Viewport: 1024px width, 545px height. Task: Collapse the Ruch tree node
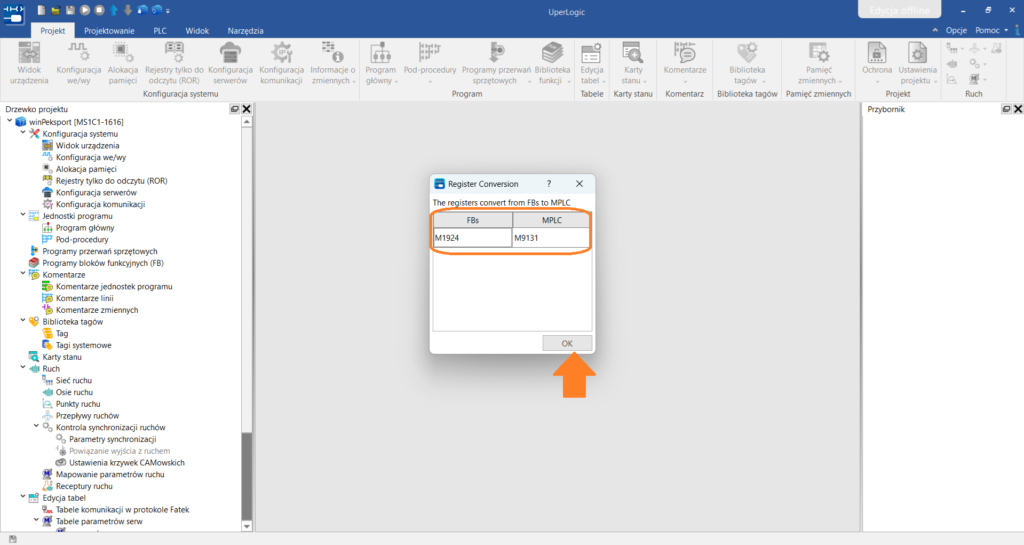[23, 368]
